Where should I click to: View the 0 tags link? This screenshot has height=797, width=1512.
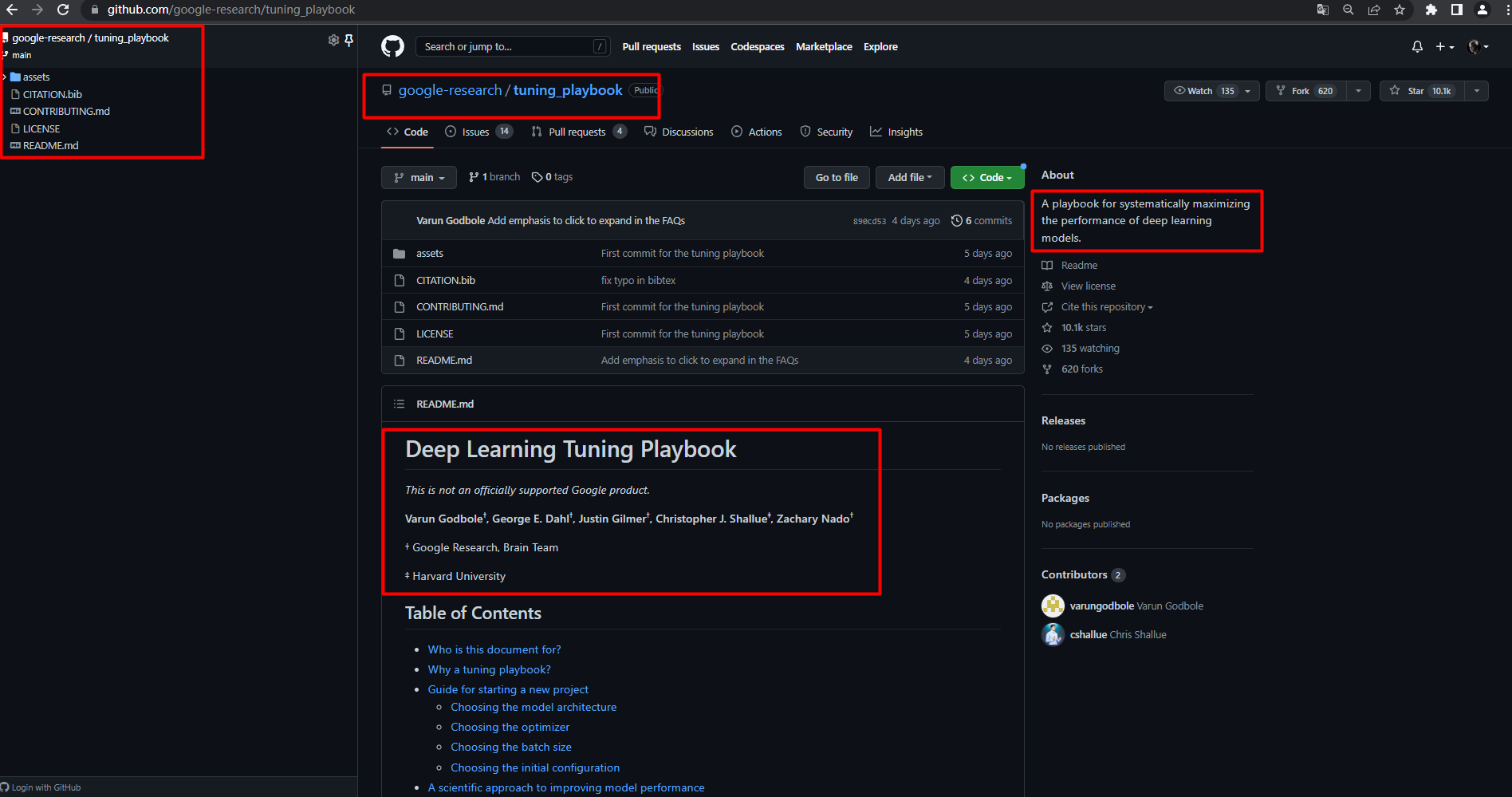pyautogui.click(x=553, y=177)
